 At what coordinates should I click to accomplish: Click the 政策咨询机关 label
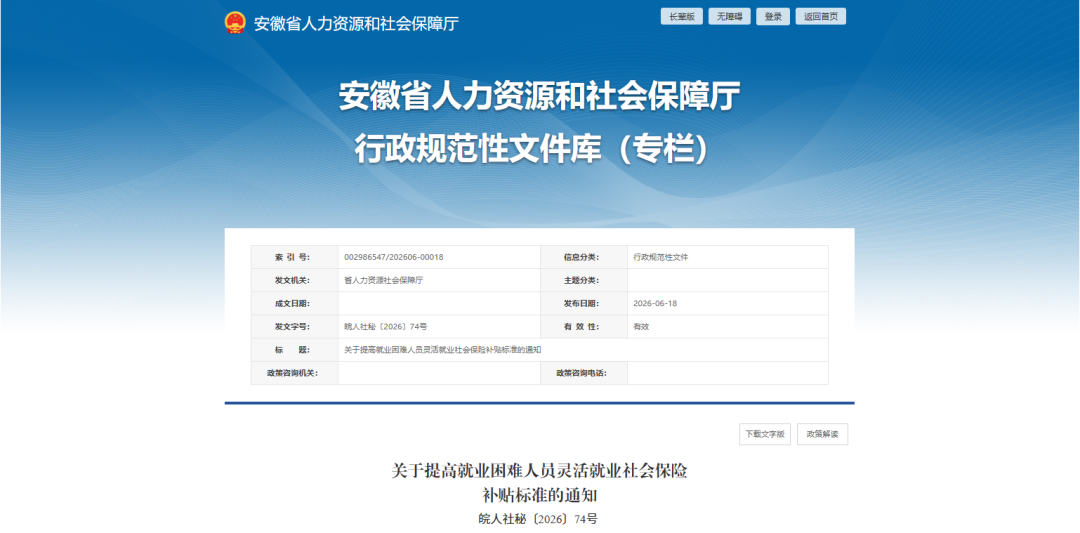293,373
